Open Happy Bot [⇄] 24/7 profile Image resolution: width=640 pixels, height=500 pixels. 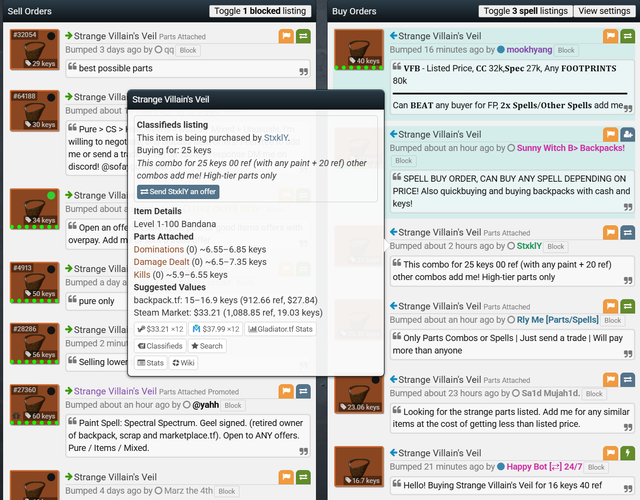[544, 467]
